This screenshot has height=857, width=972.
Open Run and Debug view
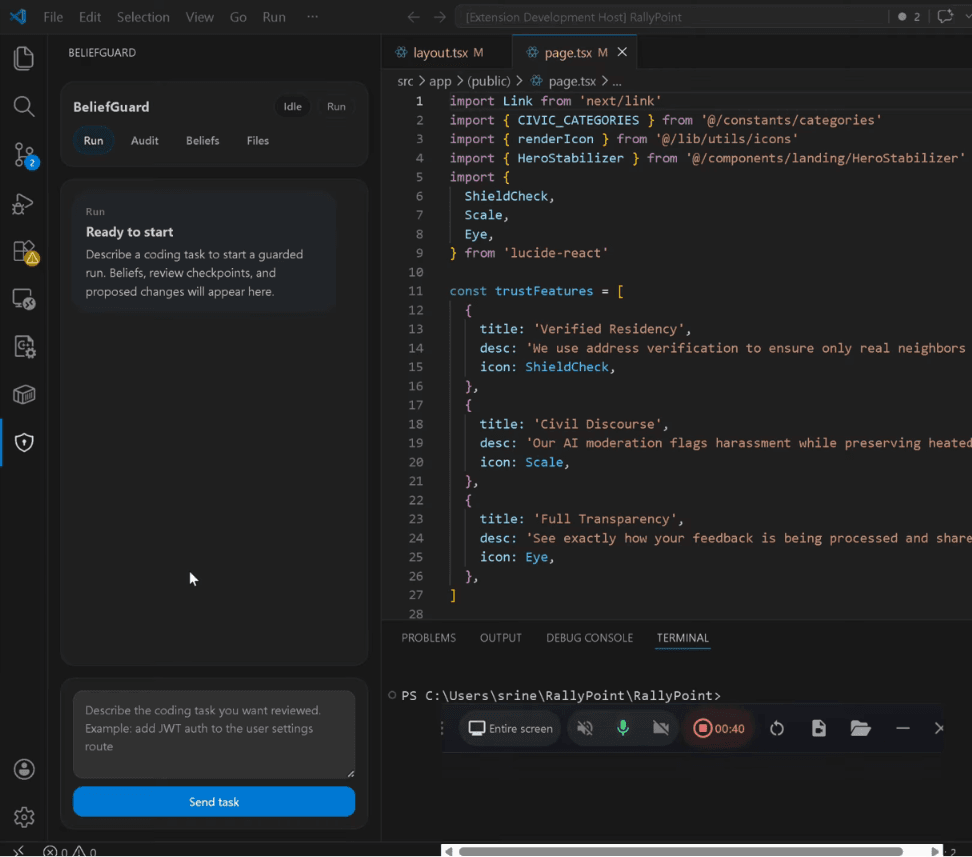coord(24,203)
